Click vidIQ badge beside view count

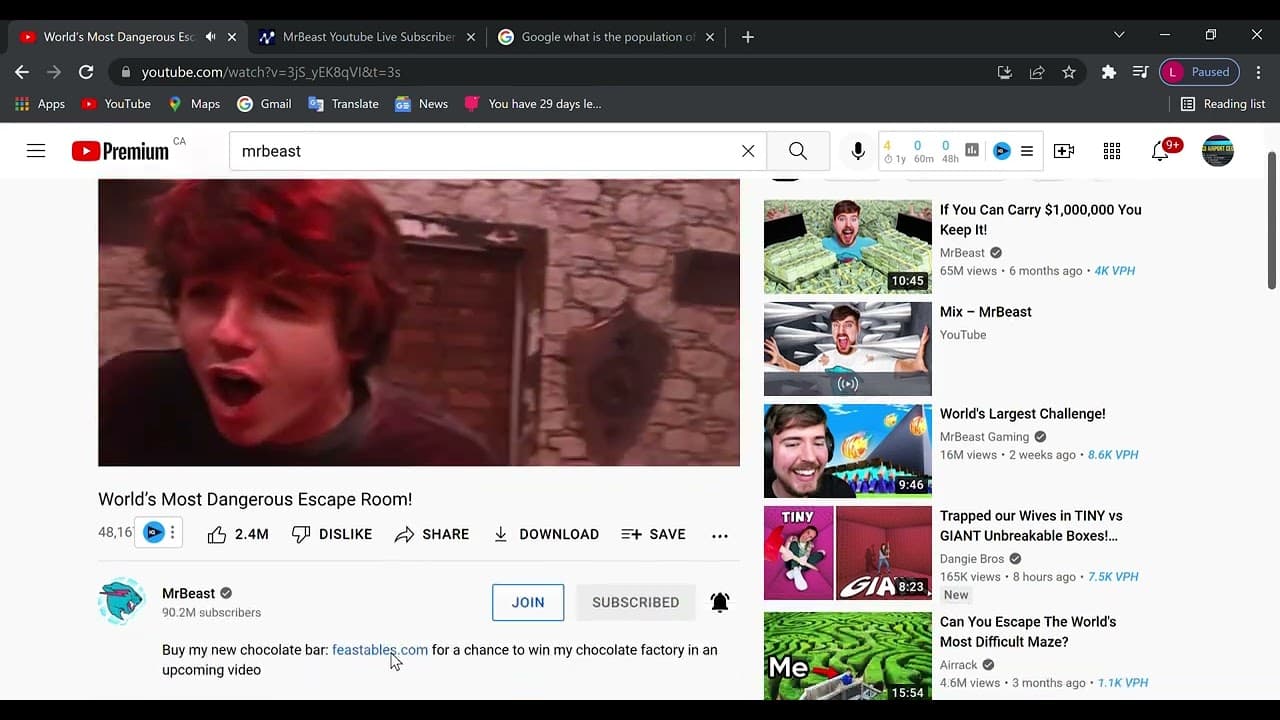tap(153, 533)
